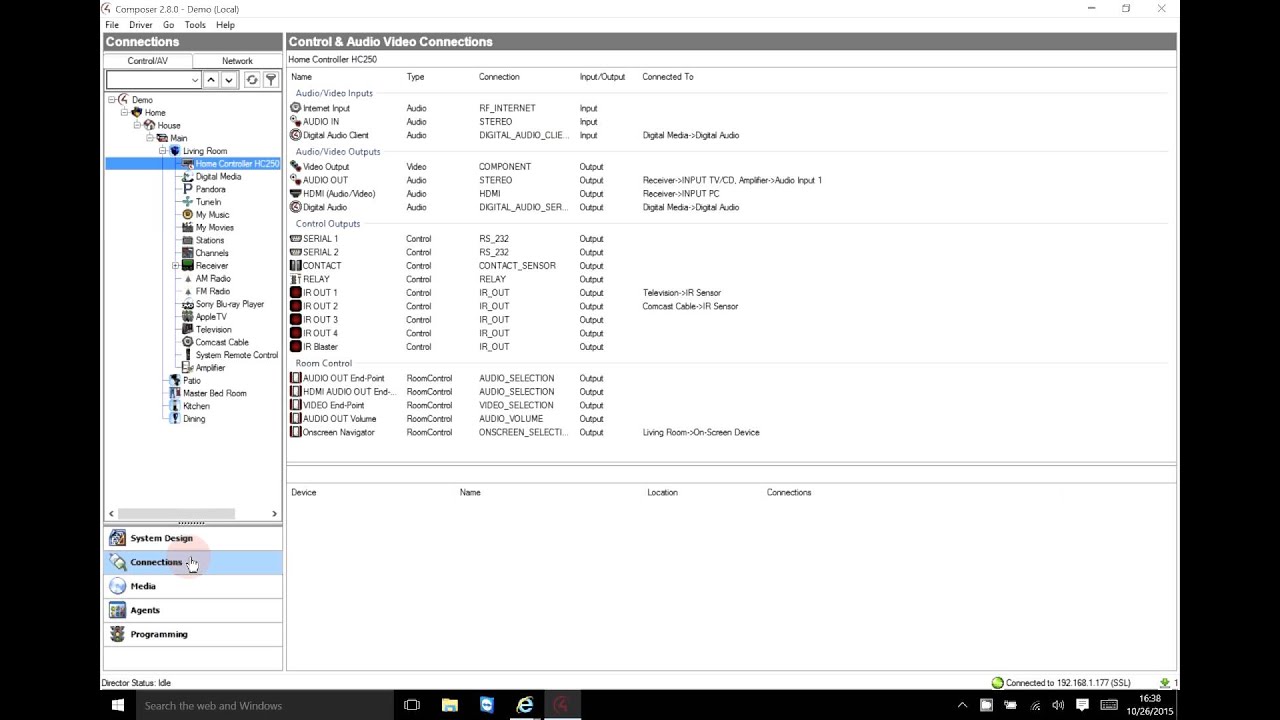Screen dimensions: 1280x720
Task: Click the System Design panel icon
Action: 118,538
